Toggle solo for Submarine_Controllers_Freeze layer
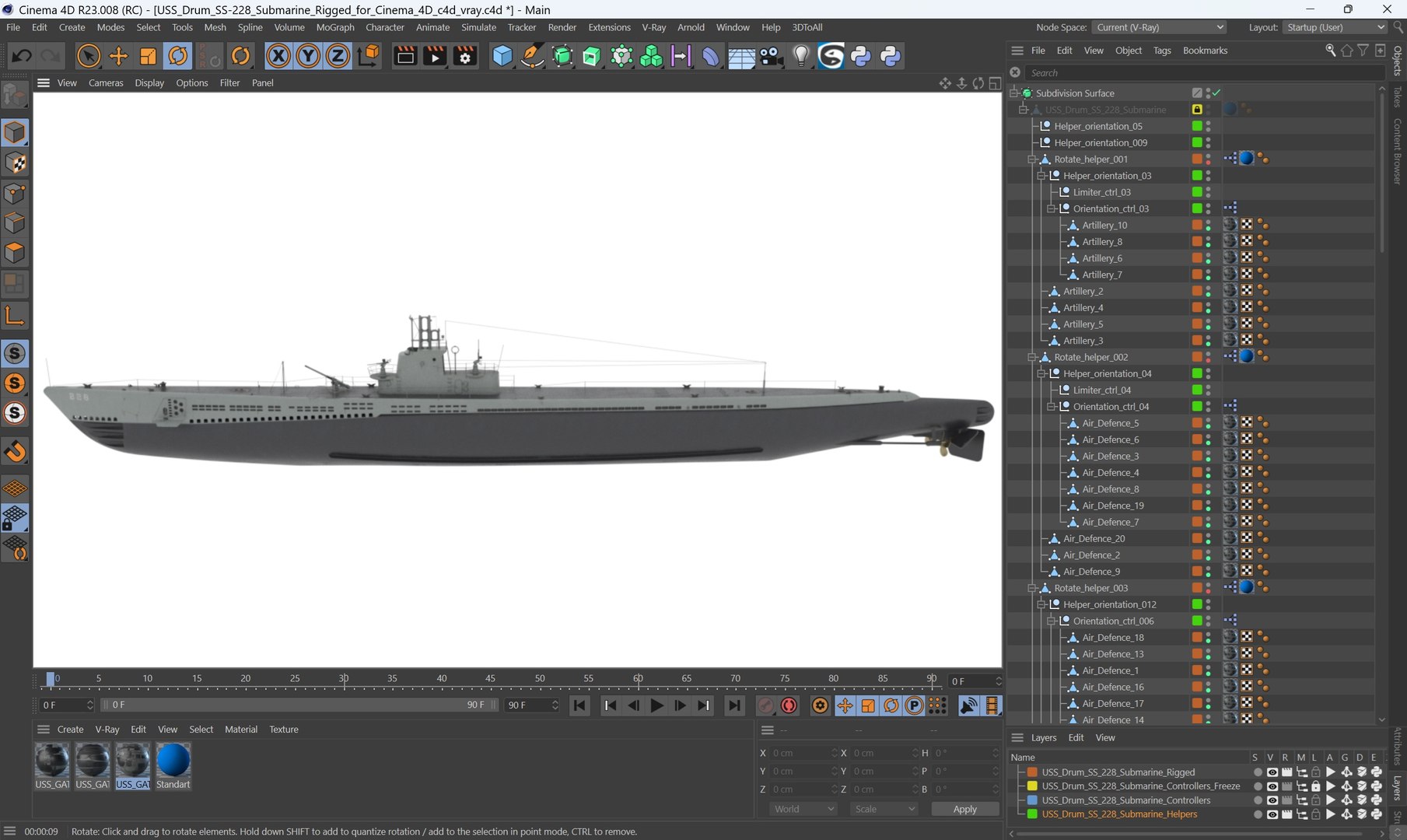 click(1257, 786)
